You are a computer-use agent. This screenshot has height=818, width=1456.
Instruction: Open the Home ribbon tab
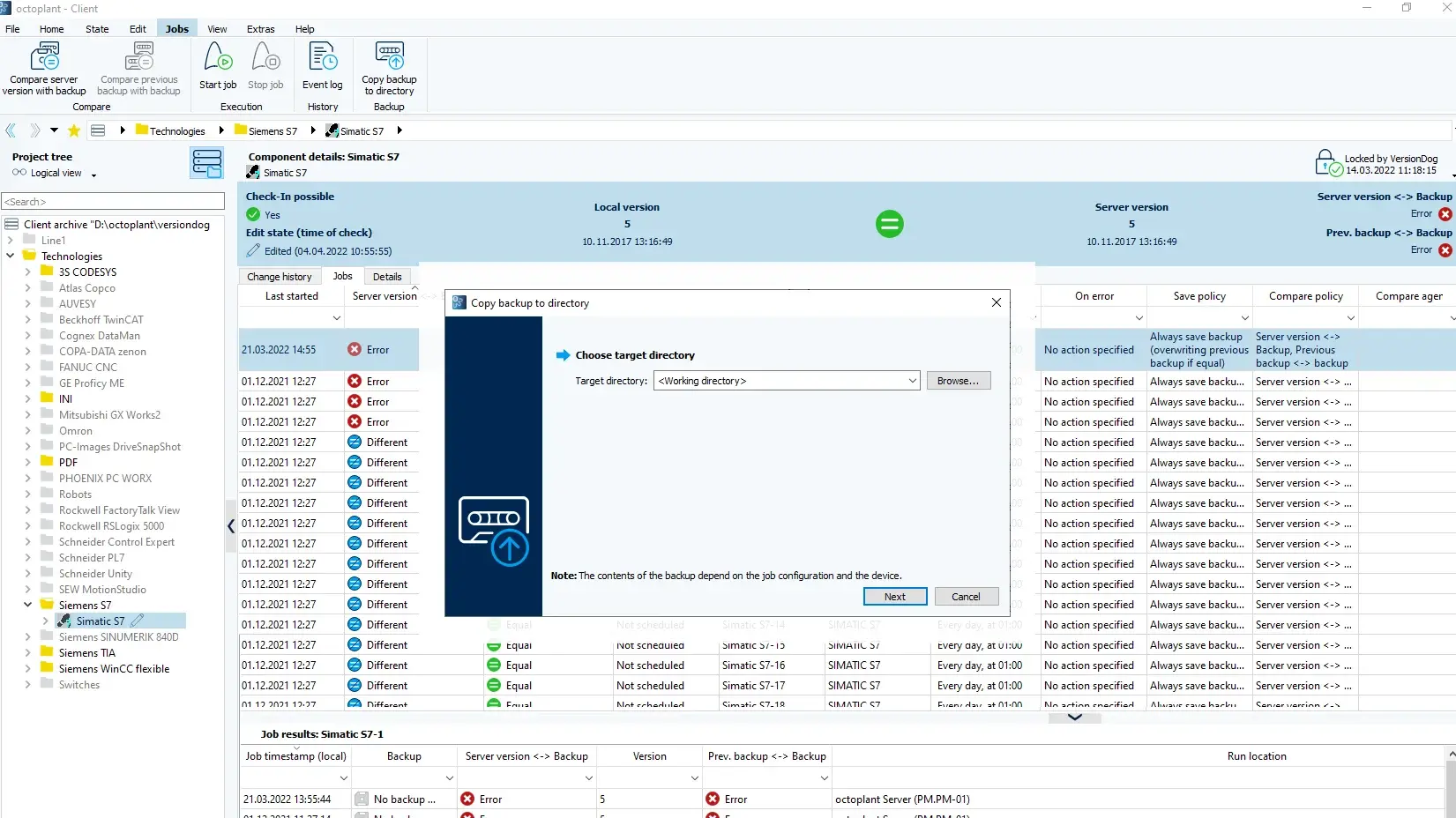tap(51, 29)
